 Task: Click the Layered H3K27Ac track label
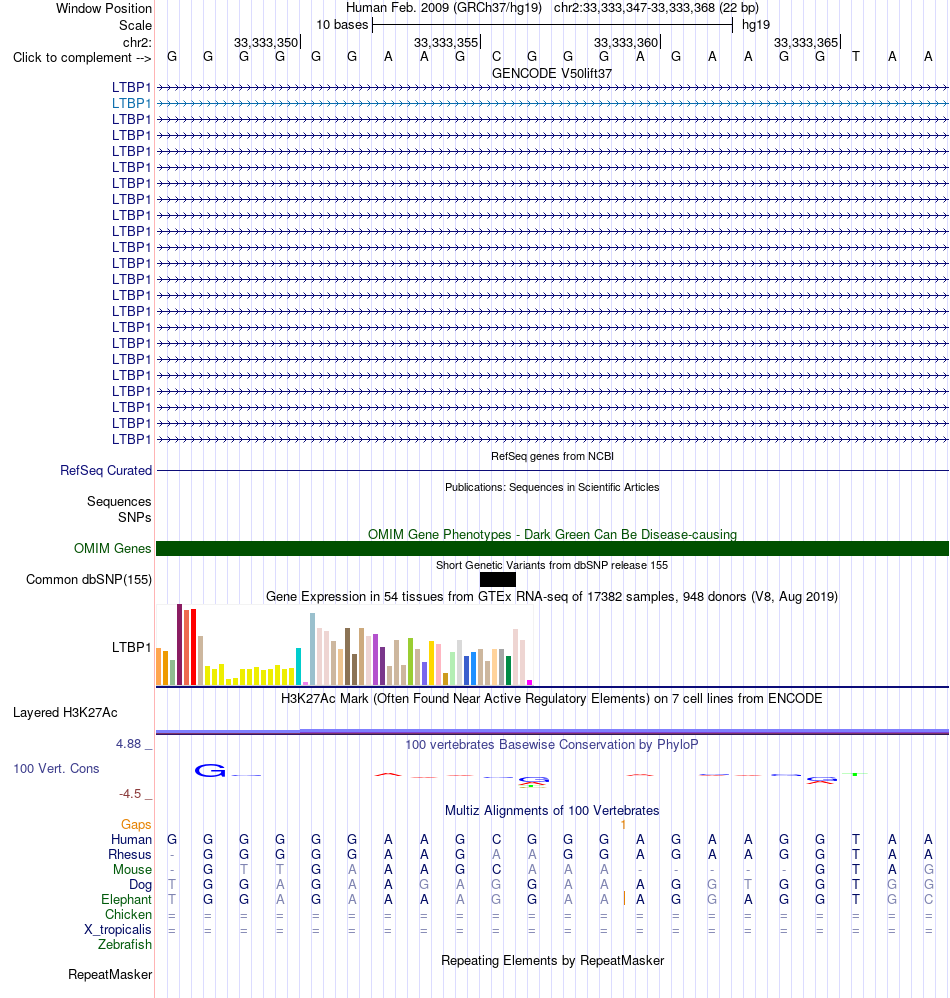click(x=65, y=712)
